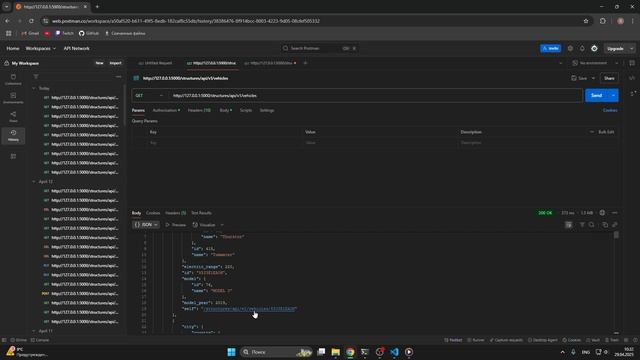640x360 pixels.
Task: Switch to the Scripts tab
Action: 246,110
